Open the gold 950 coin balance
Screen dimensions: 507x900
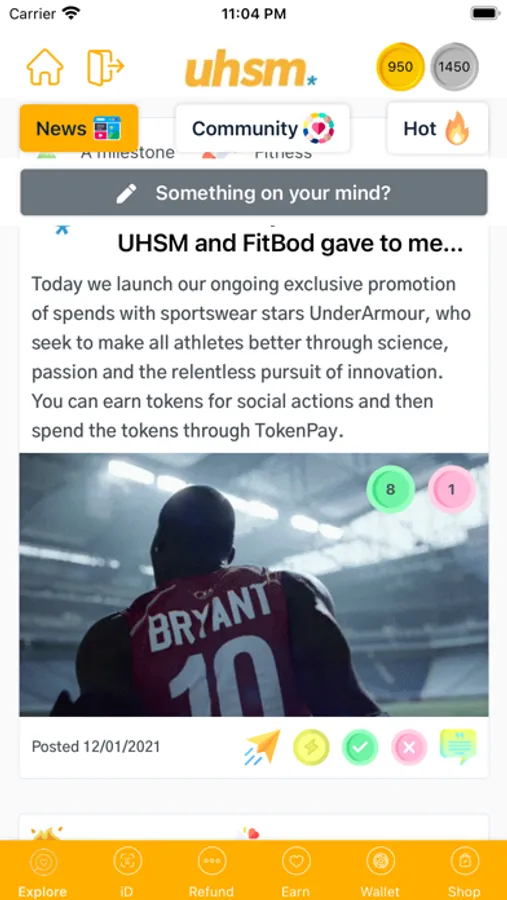[400, 67]
